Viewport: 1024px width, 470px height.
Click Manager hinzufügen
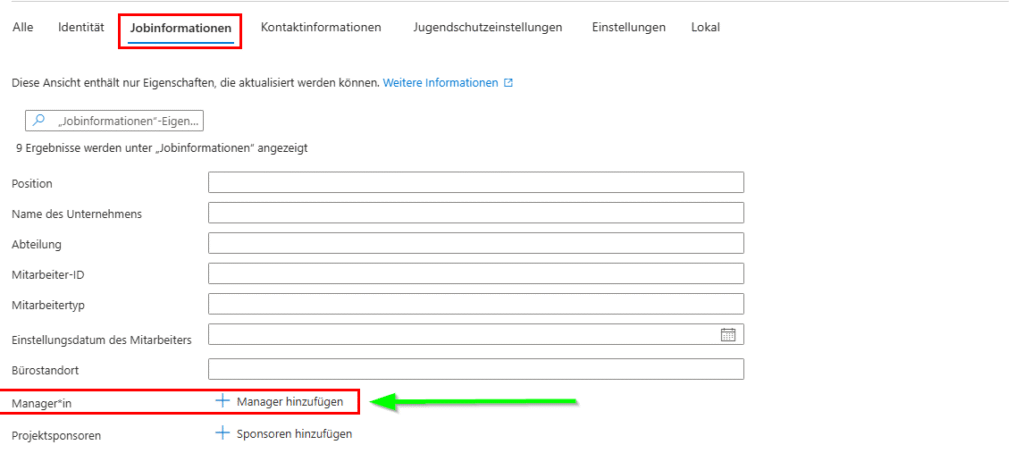pos(285,401)
